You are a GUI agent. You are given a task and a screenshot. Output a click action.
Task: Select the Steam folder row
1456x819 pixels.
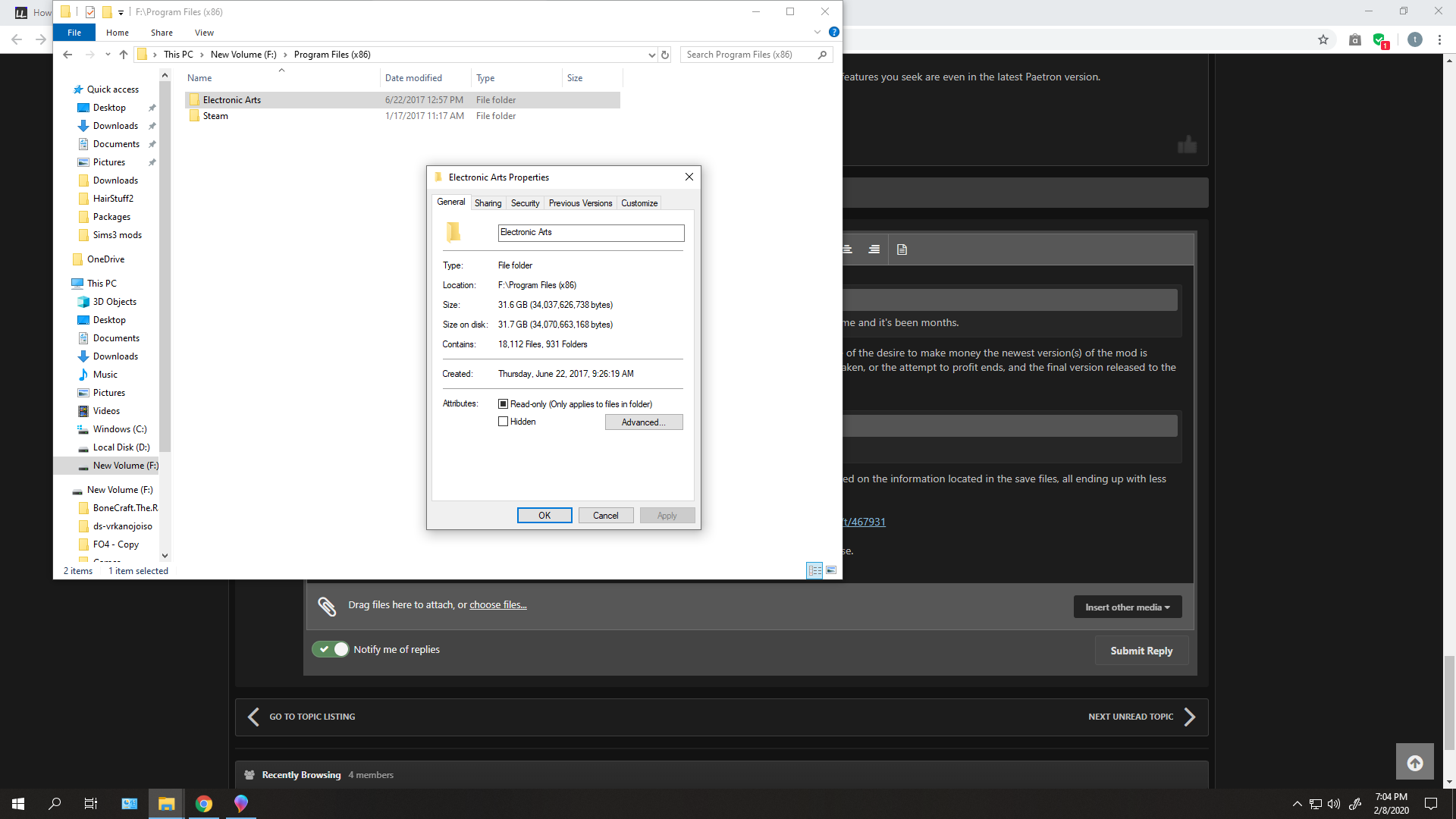click(x=402, y=116)
